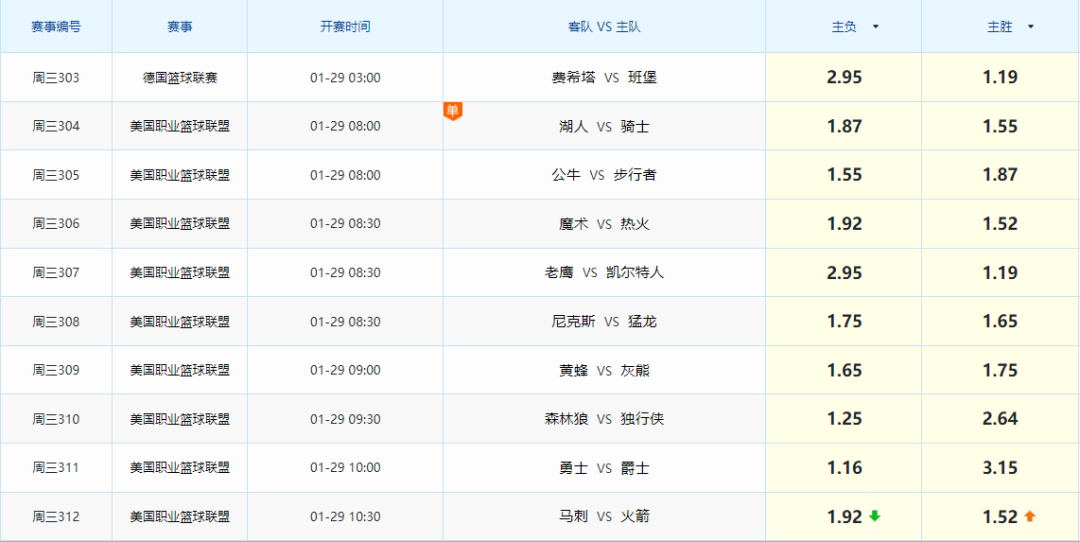Click match number 周三310
The height and width of the screenshot is (542, 1080).
pyautogui.click(x=56, y=419)
